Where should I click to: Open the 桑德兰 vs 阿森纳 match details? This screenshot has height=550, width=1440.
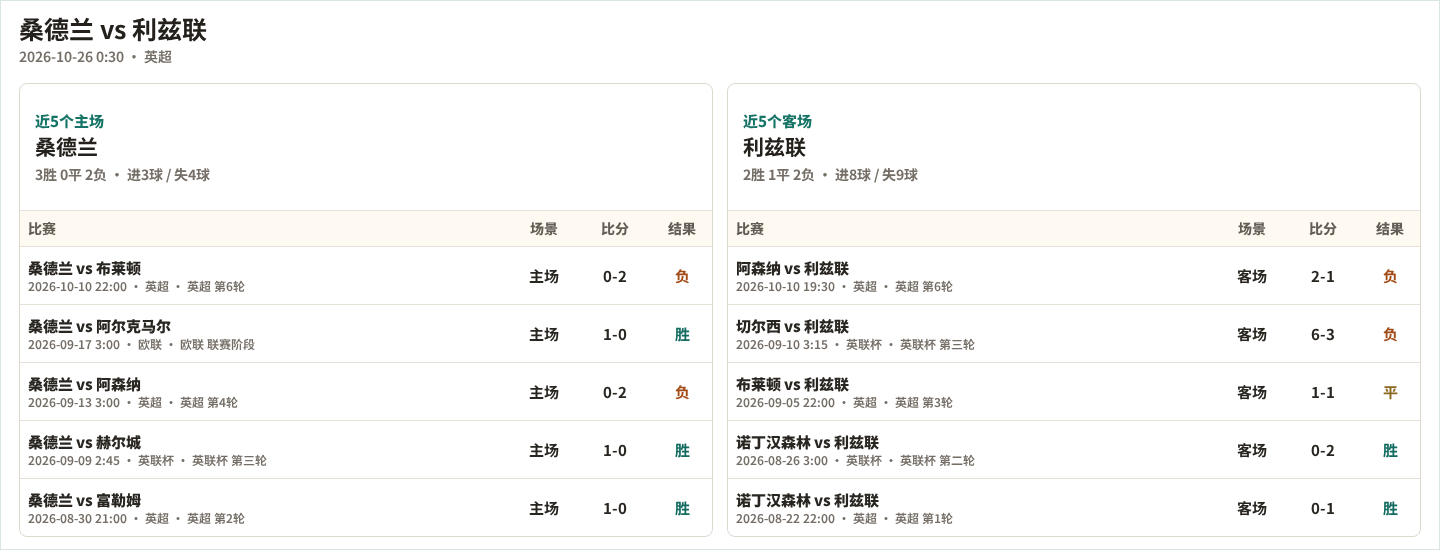pos(366,392)
